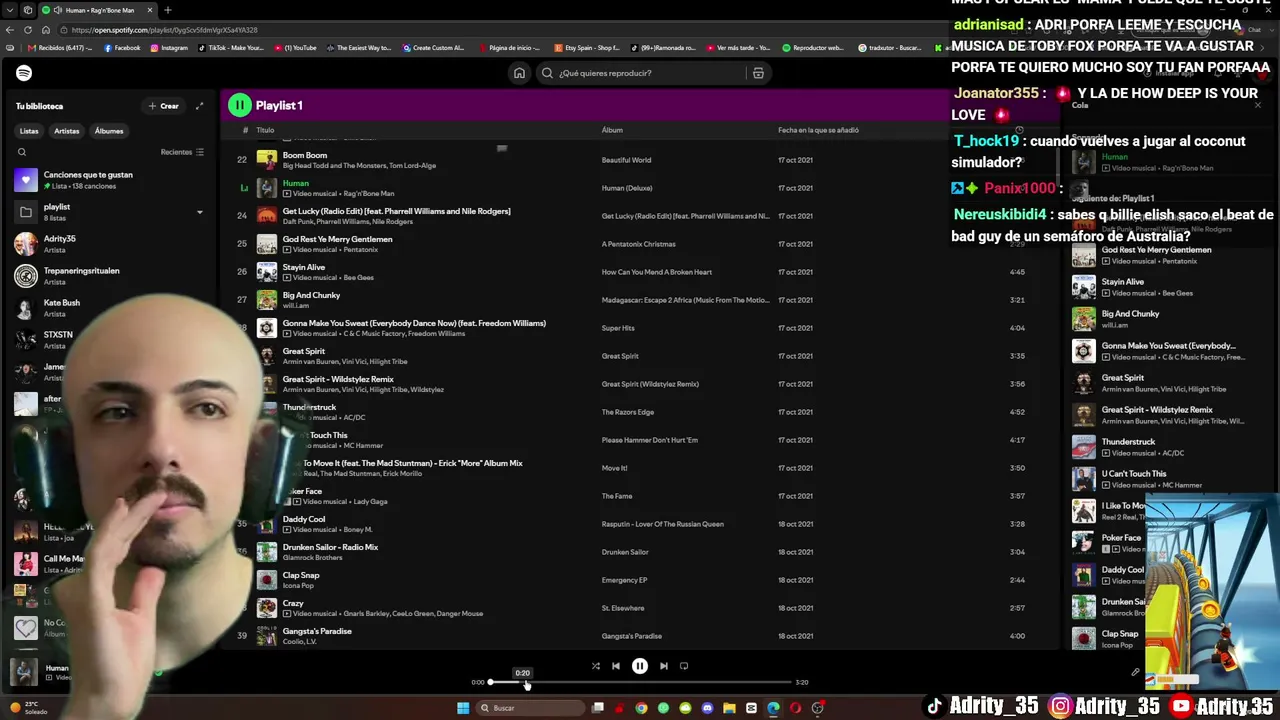The height and width of the screenshot is (720, 1280).
Task: Open a new browser tab
Action: click(x=168, y=10)
